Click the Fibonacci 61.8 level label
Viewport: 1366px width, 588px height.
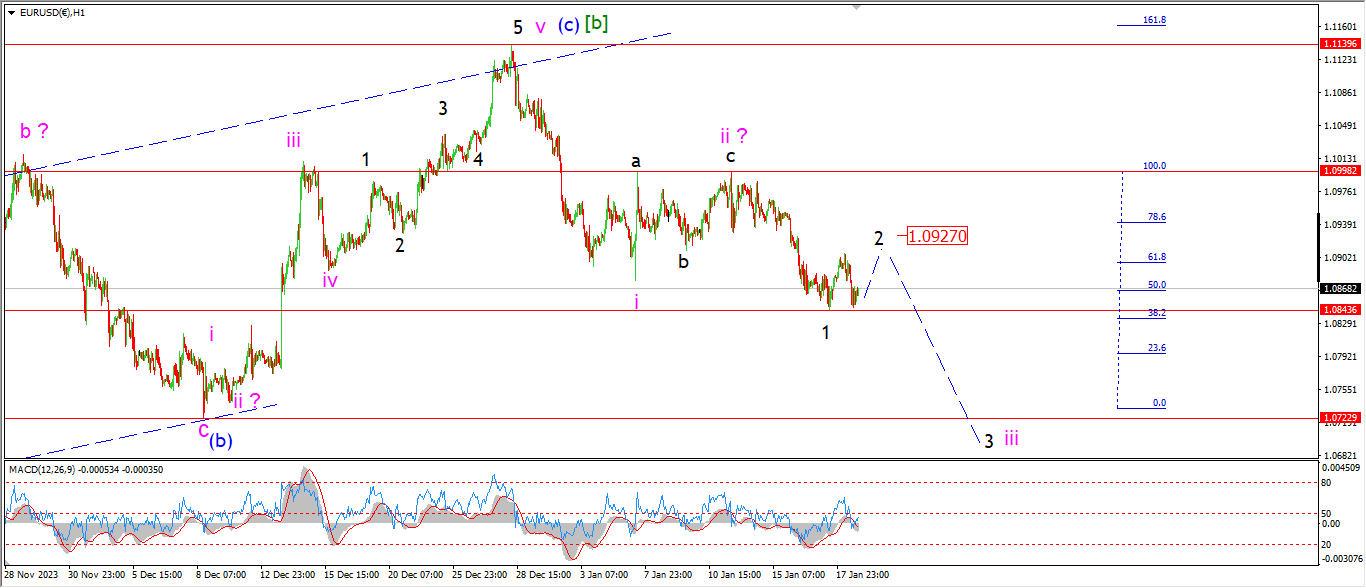pos(1157,257)
